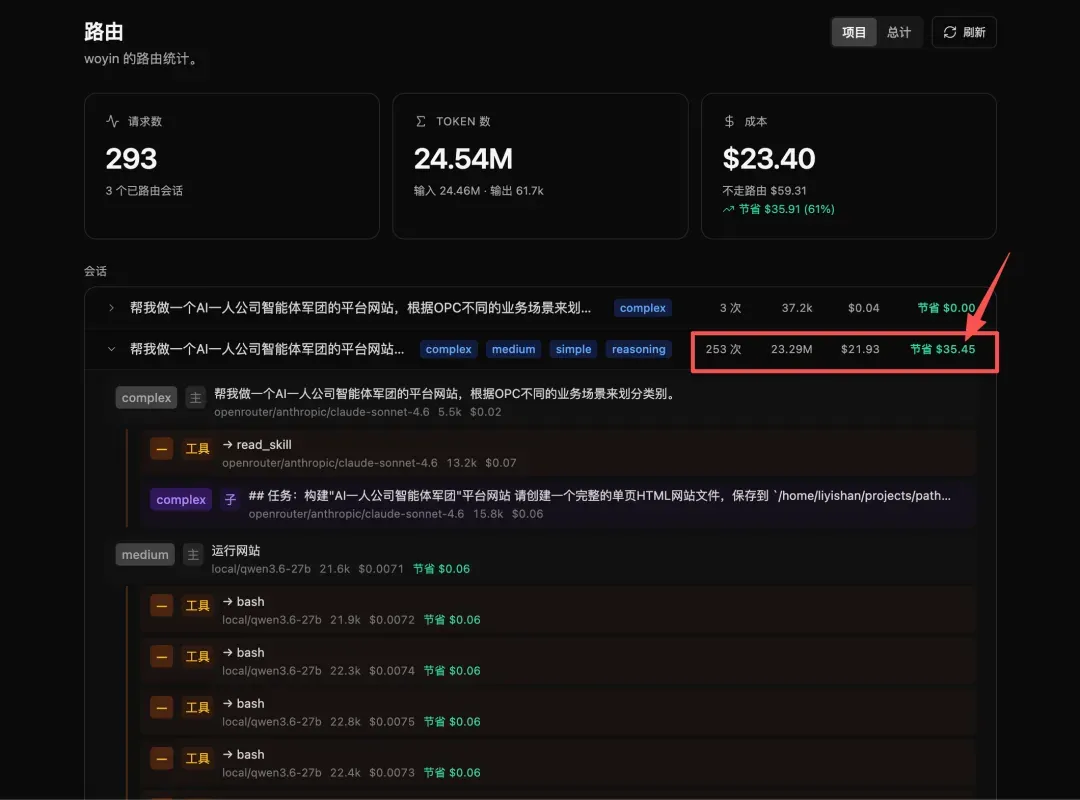The height and width of the screenshot is (800, 1080).
Task: Switch to the 项目 tab
Action: coord(853,32)
